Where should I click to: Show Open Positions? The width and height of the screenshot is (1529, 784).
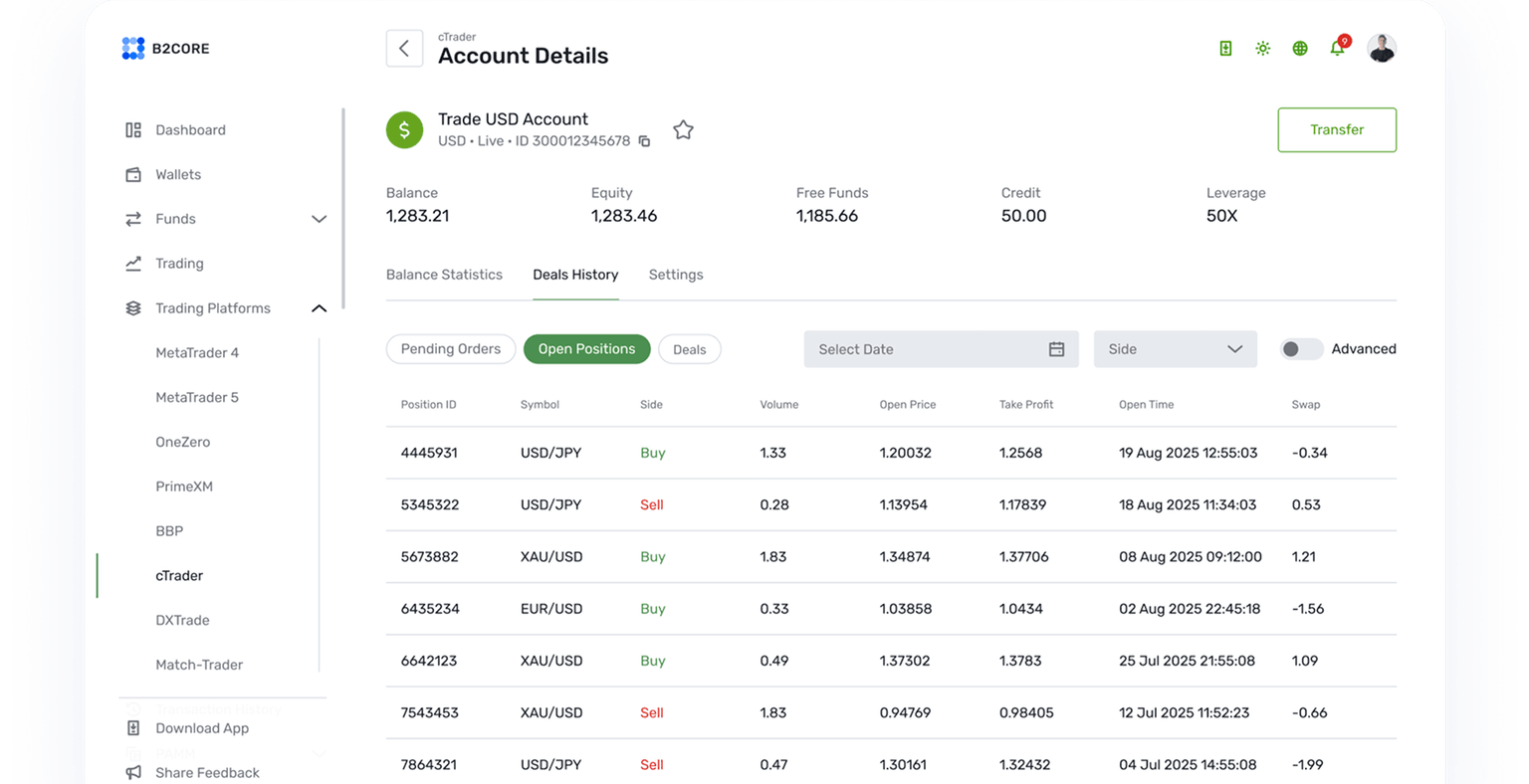(586, 349)
